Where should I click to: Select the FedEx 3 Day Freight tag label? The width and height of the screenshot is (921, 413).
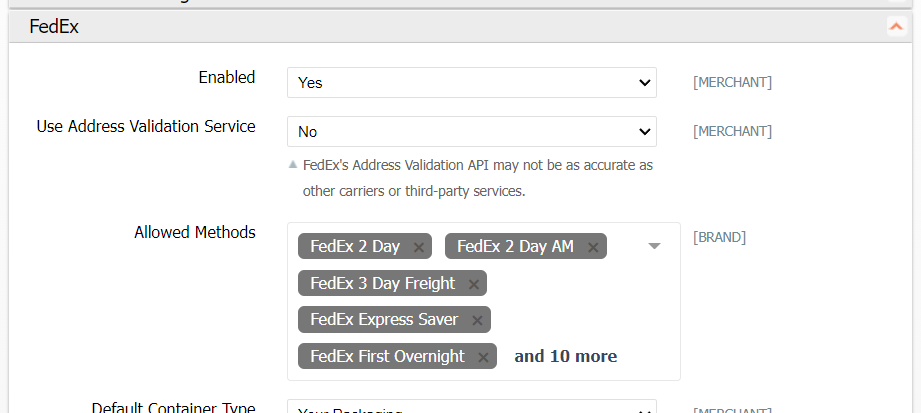click(382, 283)
